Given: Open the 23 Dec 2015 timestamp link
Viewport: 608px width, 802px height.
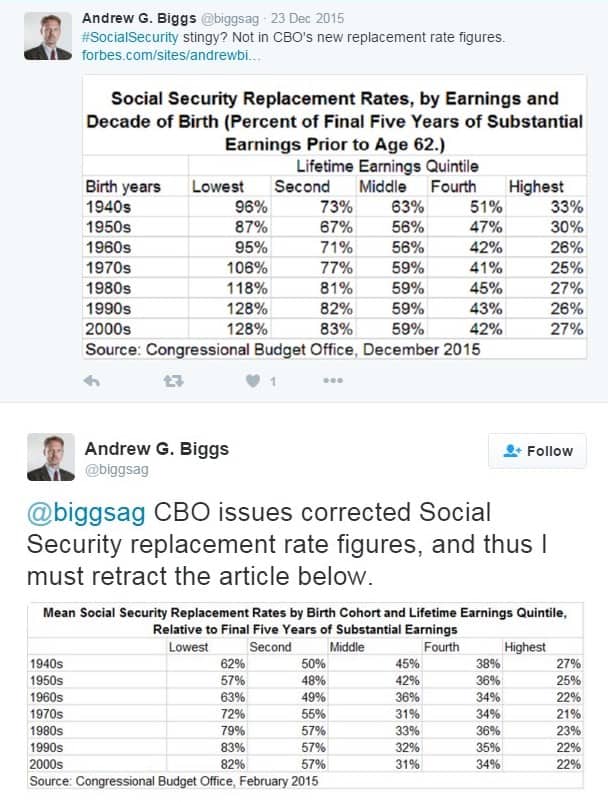Looking at the screenshot, I should coord(307,19).
